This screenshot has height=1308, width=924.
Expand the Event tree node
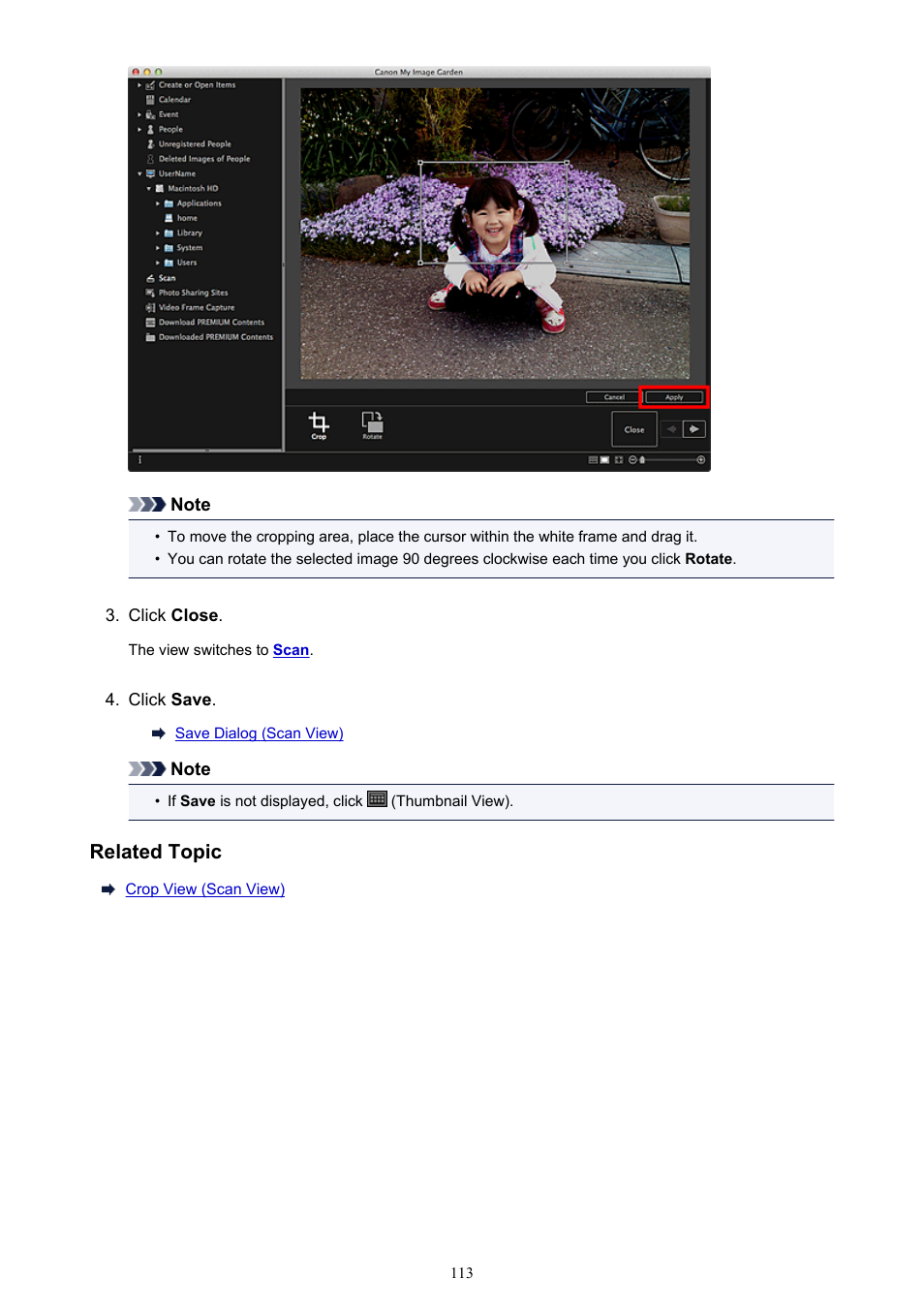click(139, 114)
